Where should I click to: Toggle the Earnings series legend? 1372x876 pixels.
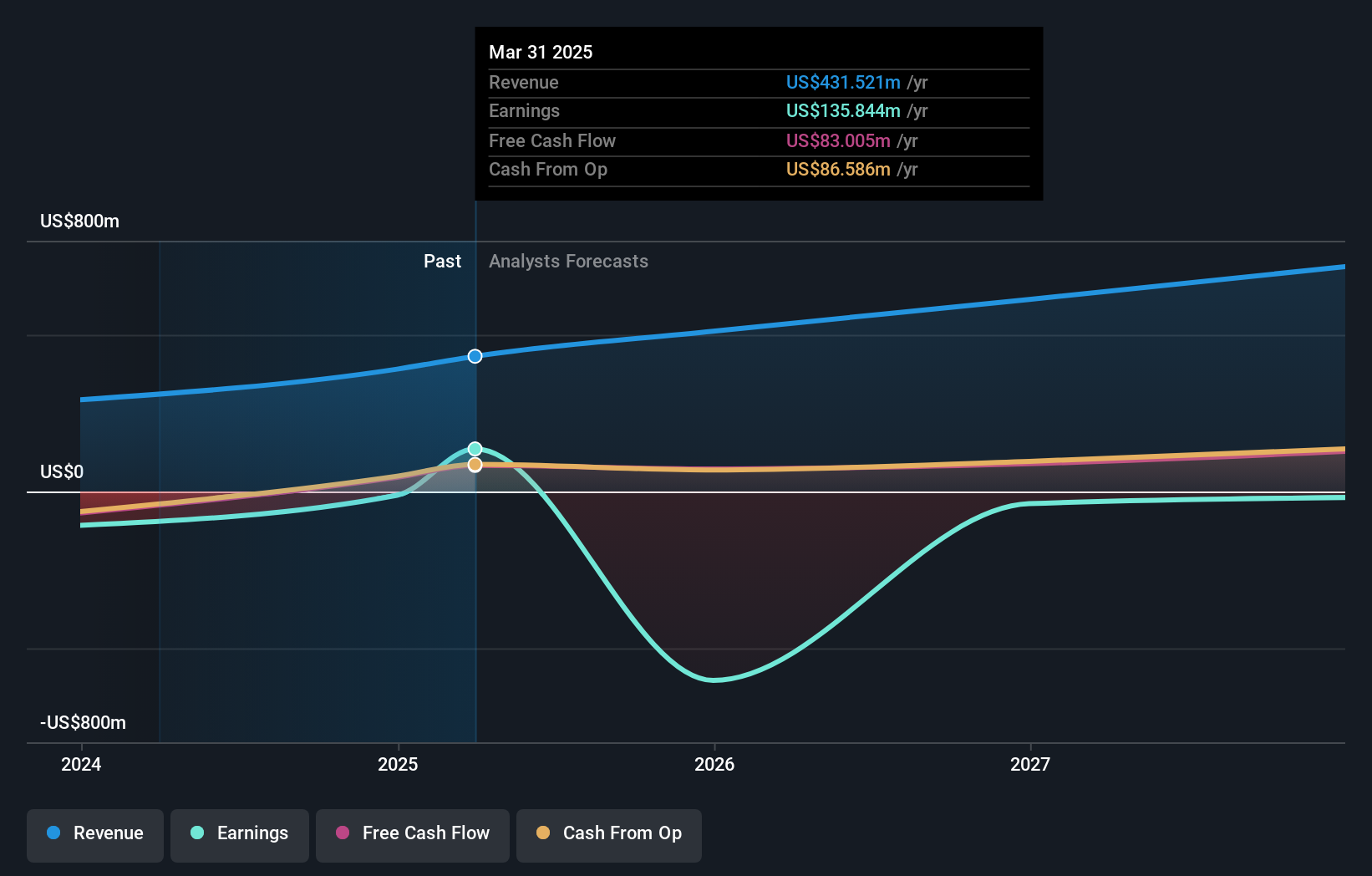(x=240, y=835)
